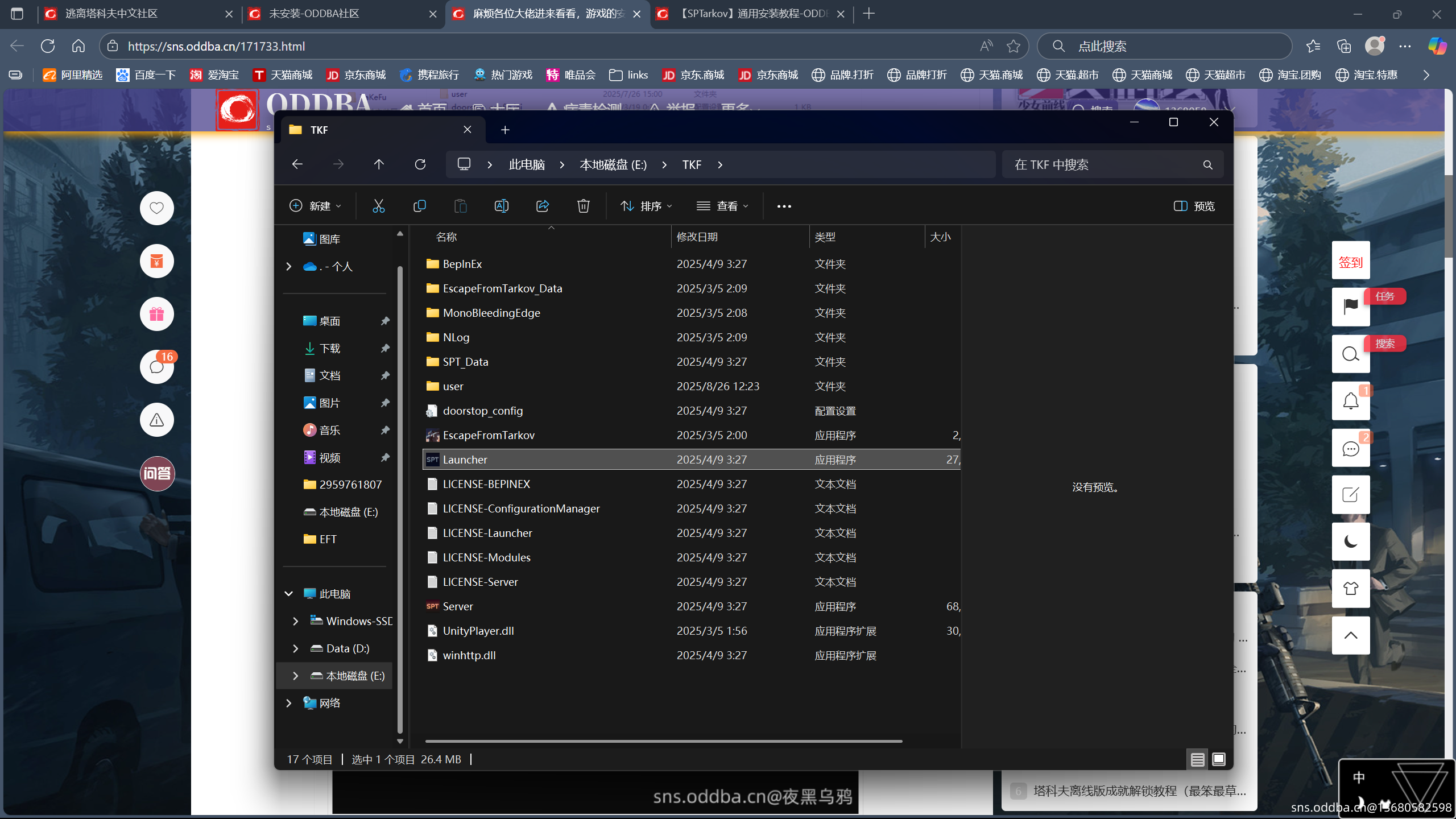
Task: Expand the Windows-SSD drive node
Action: pyautogui.click(x=296, y=621)
